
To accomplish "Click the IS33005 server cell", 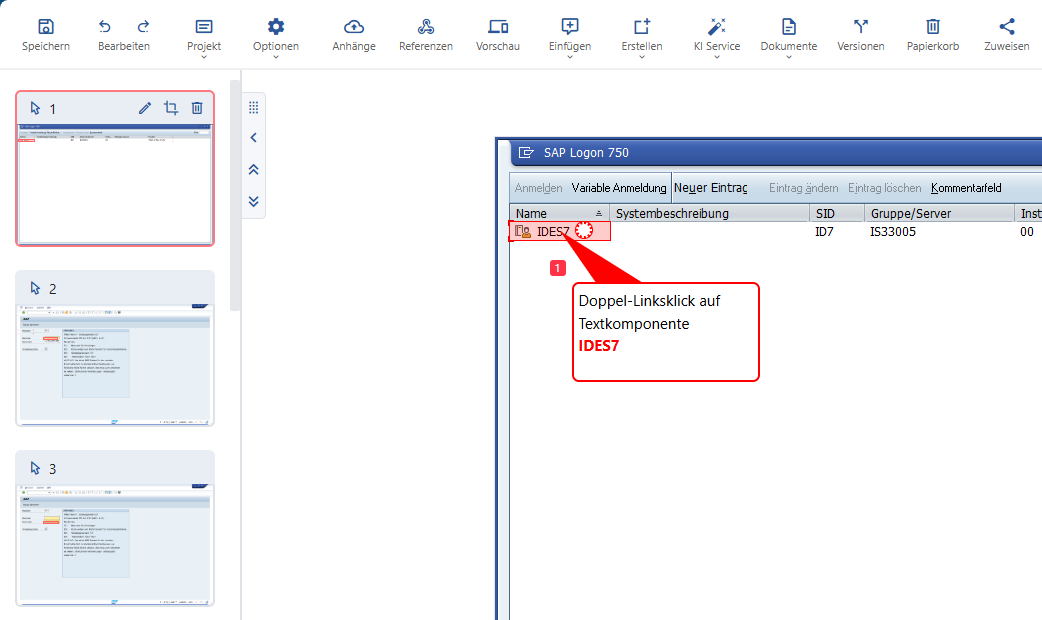I will [x=892, y=232].
